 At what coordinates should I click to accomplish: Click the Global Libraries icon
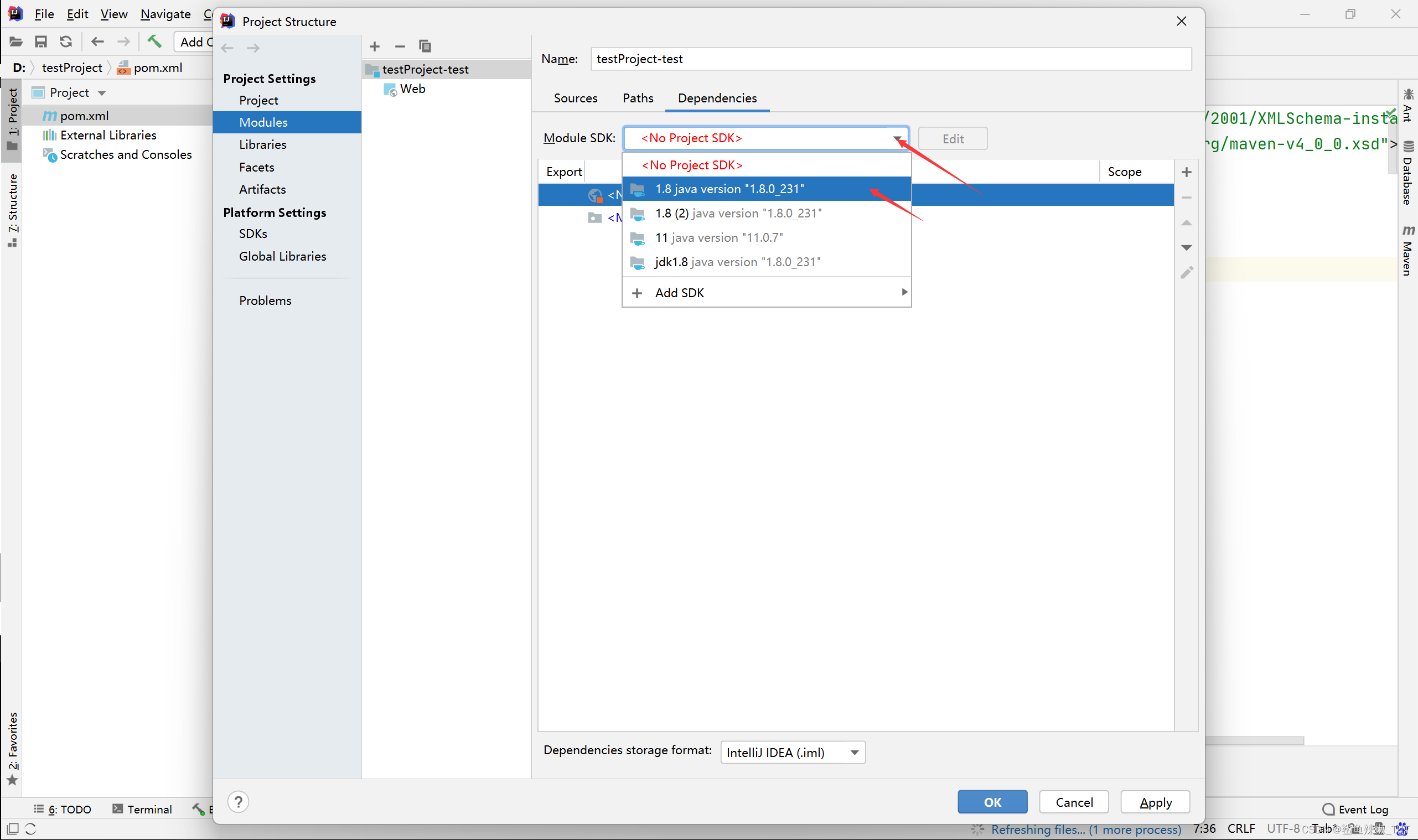point(282,256)
